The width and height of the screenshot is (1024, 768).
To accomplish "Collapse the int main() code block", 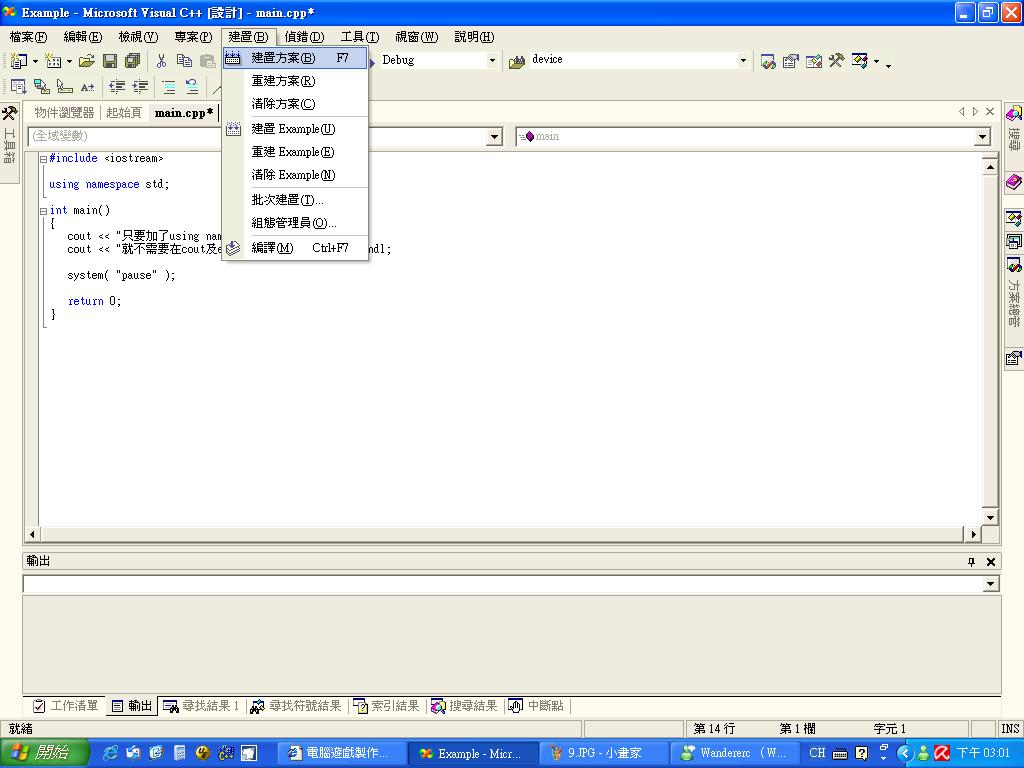I will 43,211.
